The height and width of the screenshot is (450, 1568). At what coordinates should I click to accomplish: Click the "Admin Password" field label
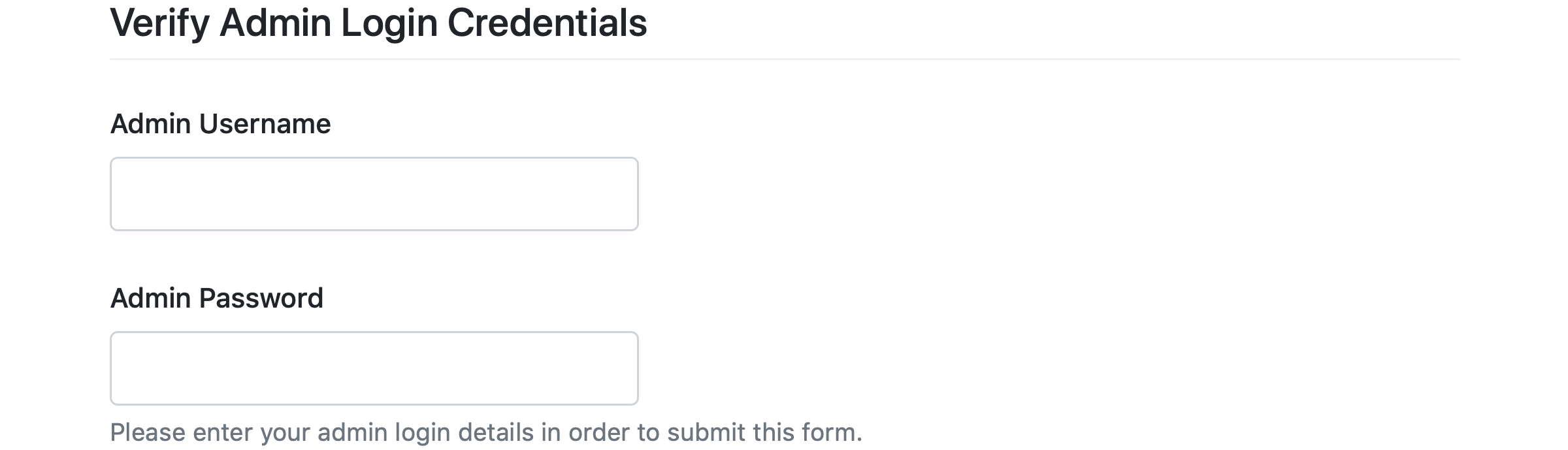tap(216, 298)
